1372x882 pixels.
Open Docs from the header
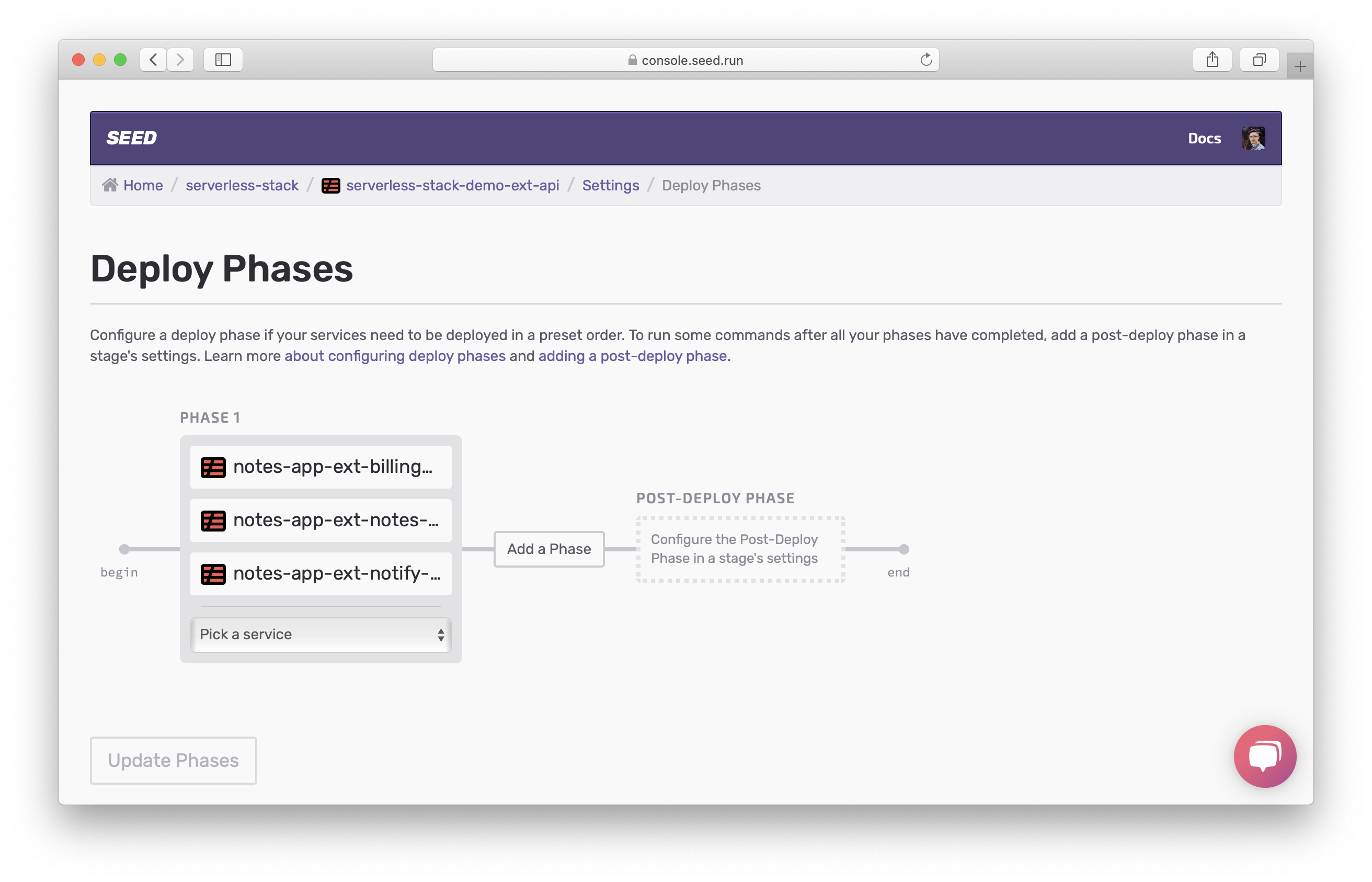click(x=1204, y=138)
